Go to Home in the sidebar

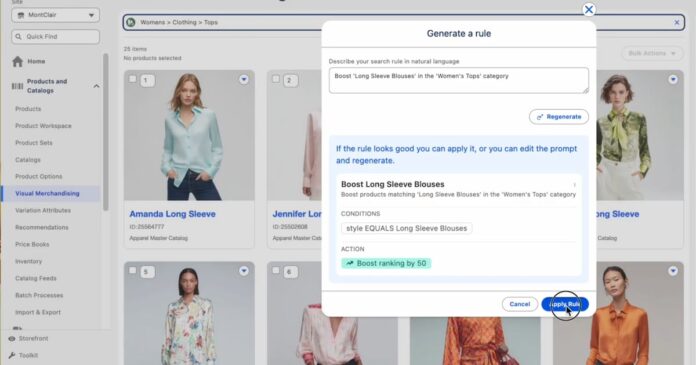(x=36, y=61)
